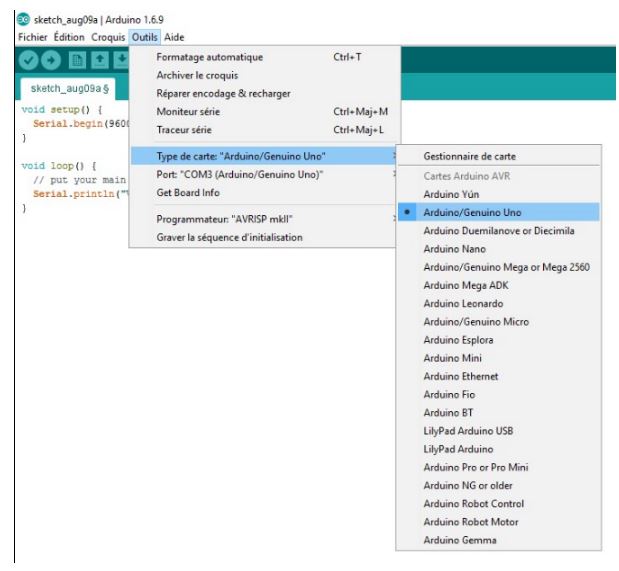Click the '// put your main' comment line
This screenshot has height=571, width=619.
(x=80, y=180)
